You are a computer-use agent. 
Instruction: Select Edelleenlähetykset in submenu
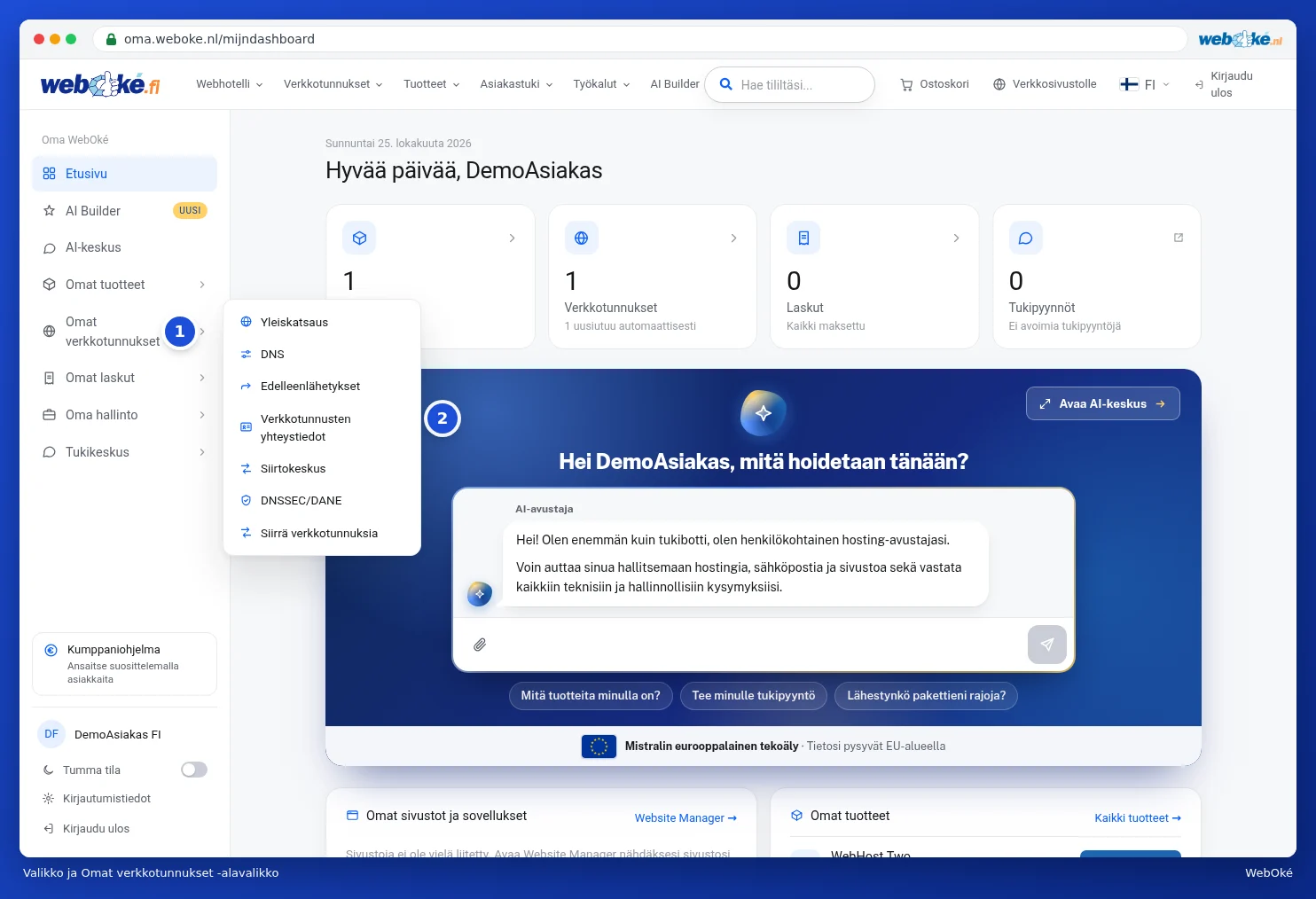point(322,386)
